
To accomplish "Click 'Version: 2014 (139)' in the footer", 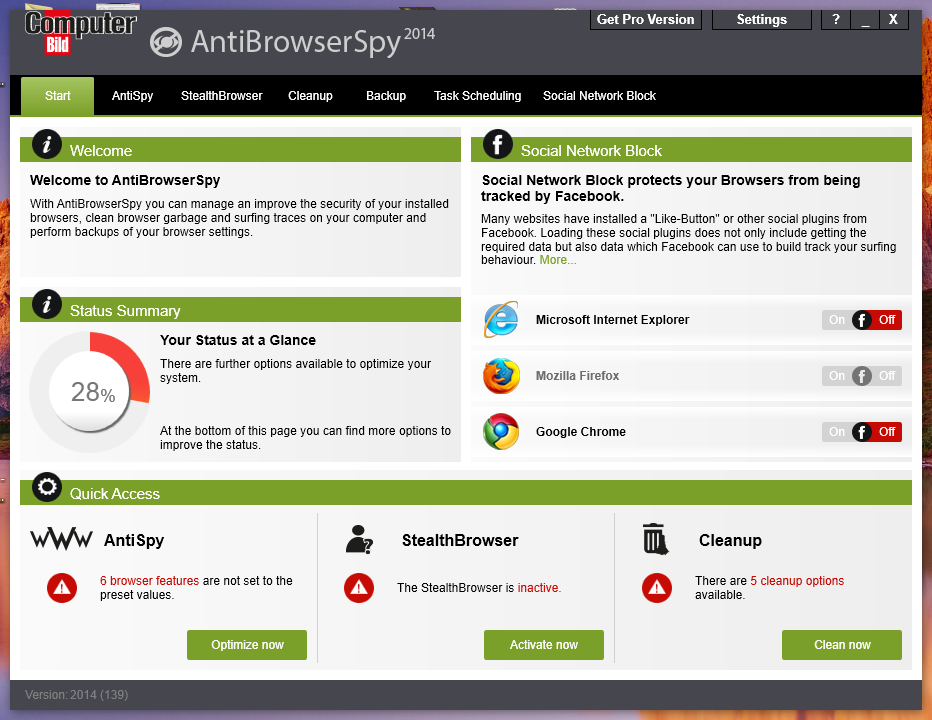I will (x=77, y=694).
